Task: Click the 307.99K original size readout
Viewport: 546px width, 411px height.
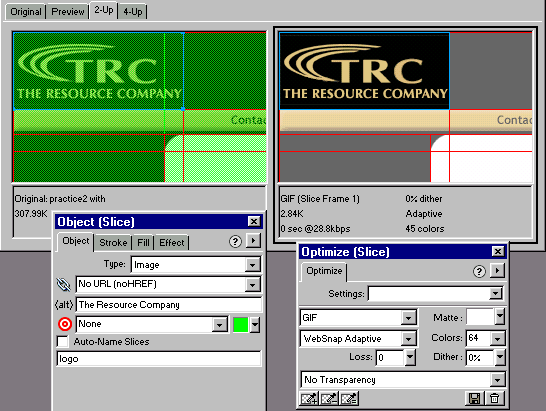Action: tap(31, 214)
